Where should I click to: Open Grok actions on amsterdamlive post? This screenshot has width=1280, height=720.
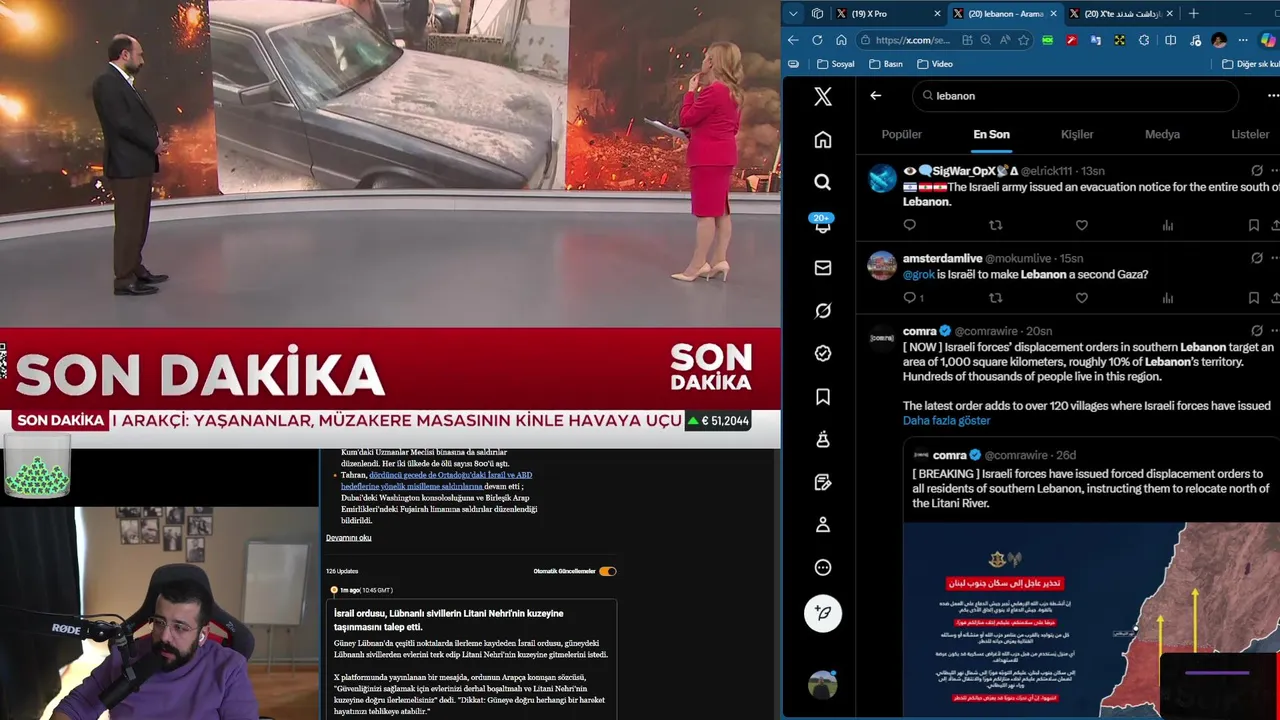pyautogui.click(x=1257, y=258)
